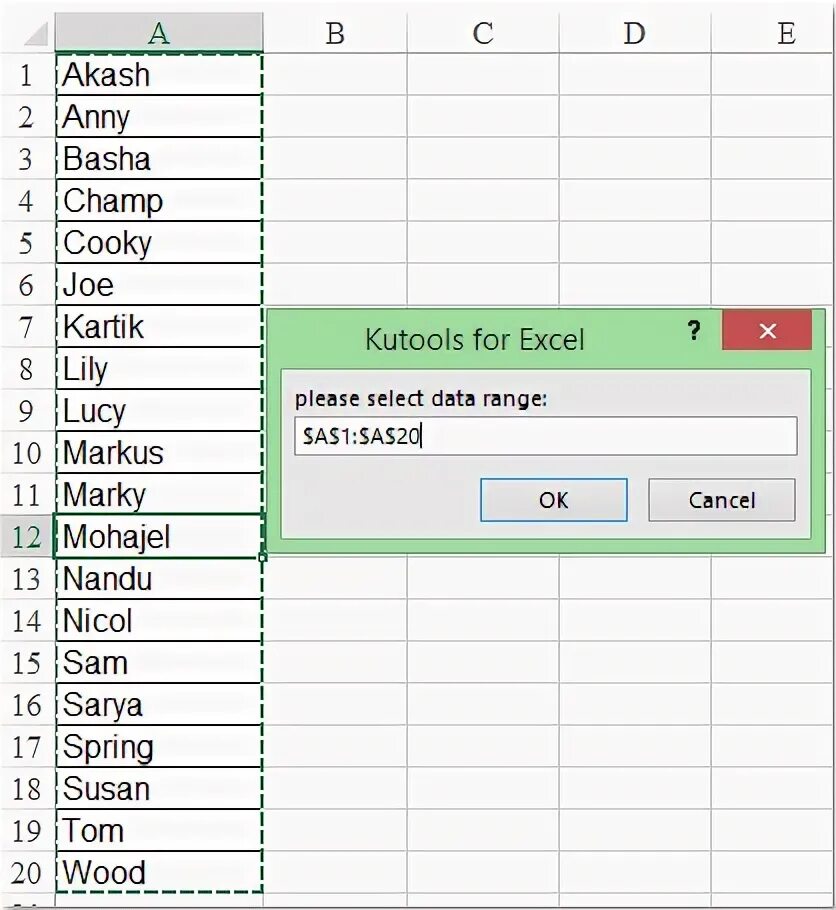Select the entire sheet corner triangle
Image resolution: width=836 pixels, height=910 pixels.
click(36, 34)
